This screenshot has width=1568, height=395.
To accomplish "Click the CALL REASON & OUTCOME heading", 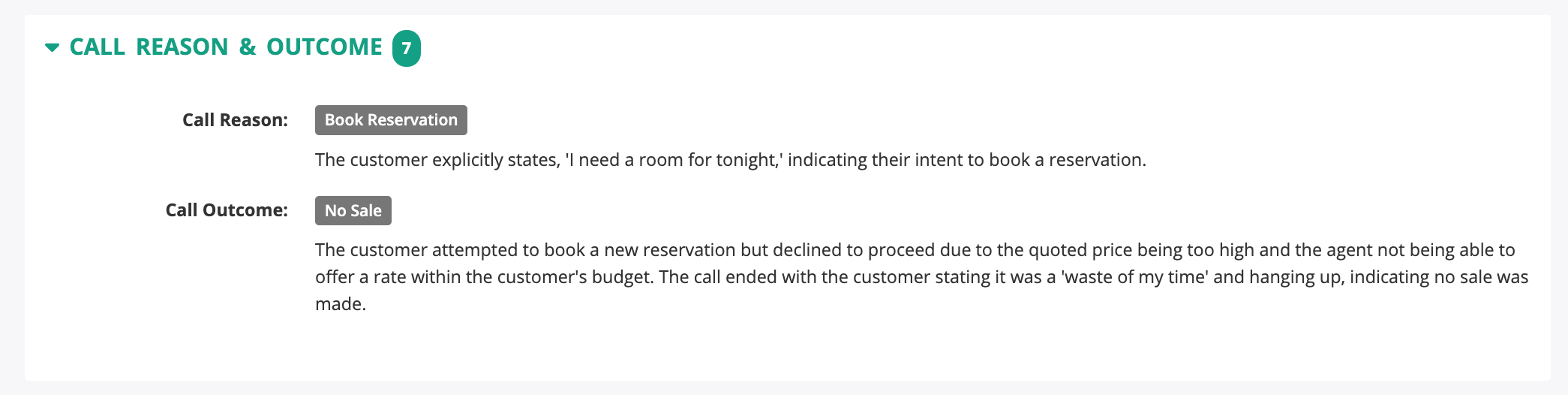I will click(225, 47).
